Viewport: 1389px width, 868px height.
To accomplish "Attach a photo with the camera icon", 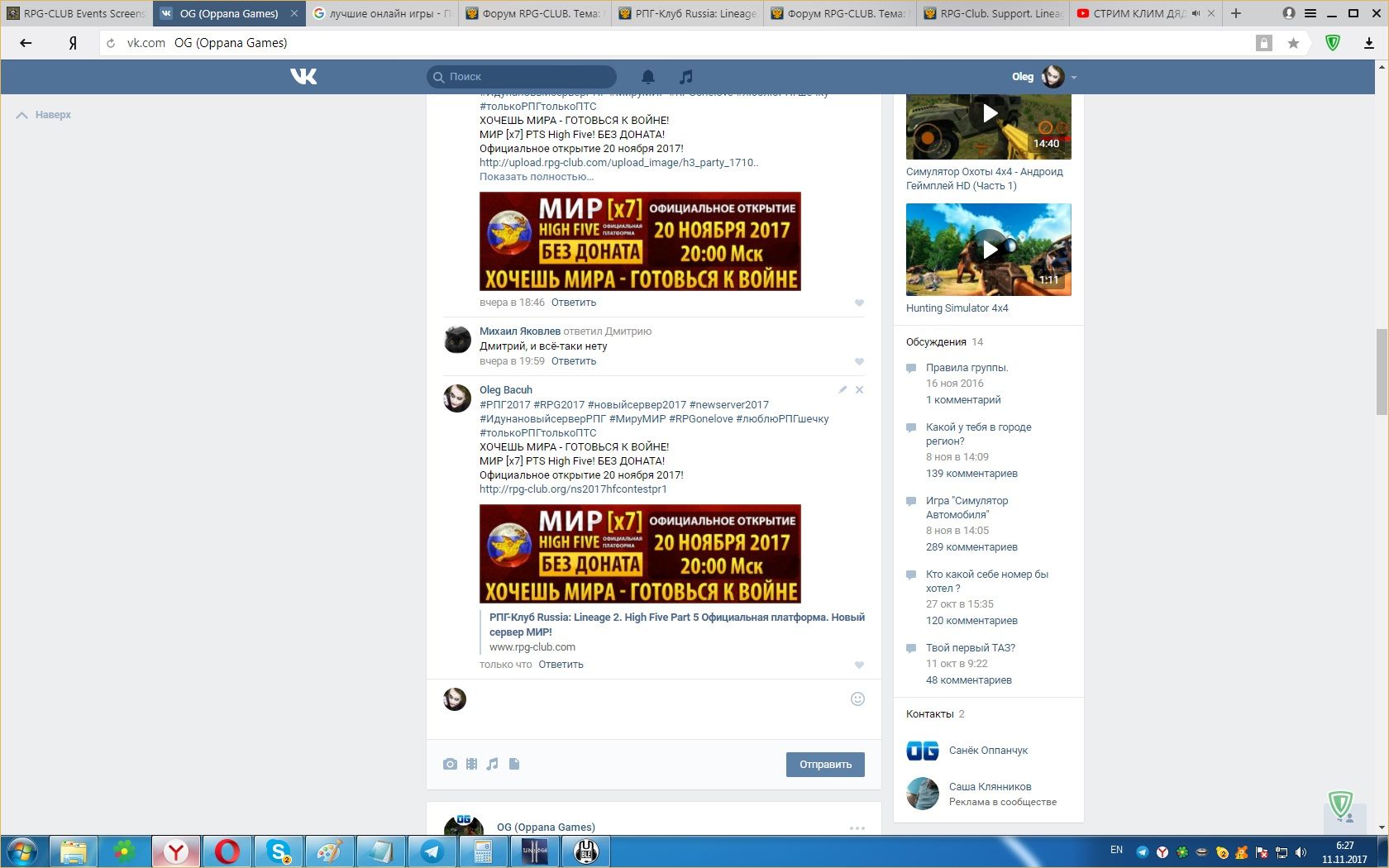I will pos(450,764).
